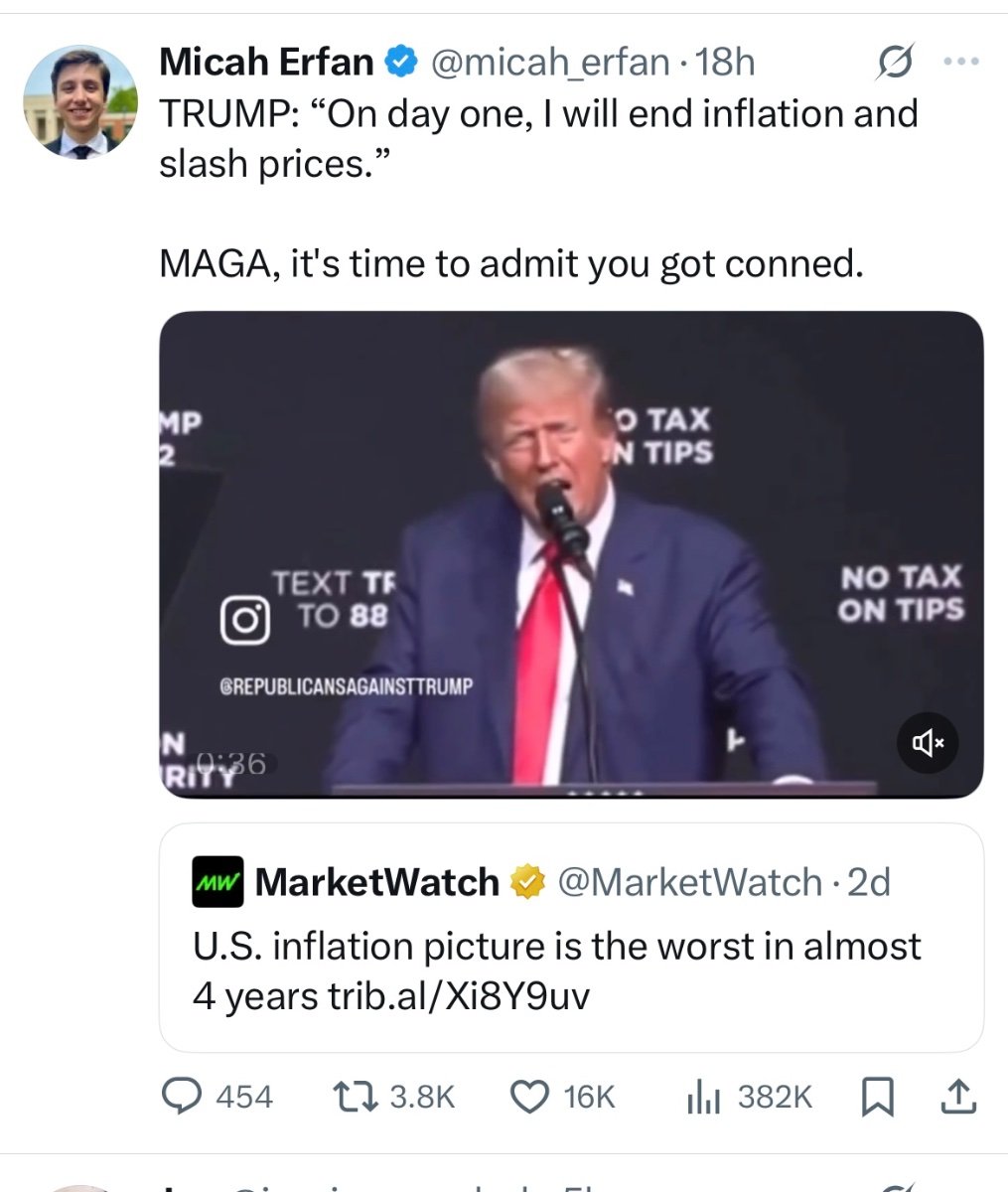
Task: Click the MarketWatch gold verified badge
Action: 527,882
